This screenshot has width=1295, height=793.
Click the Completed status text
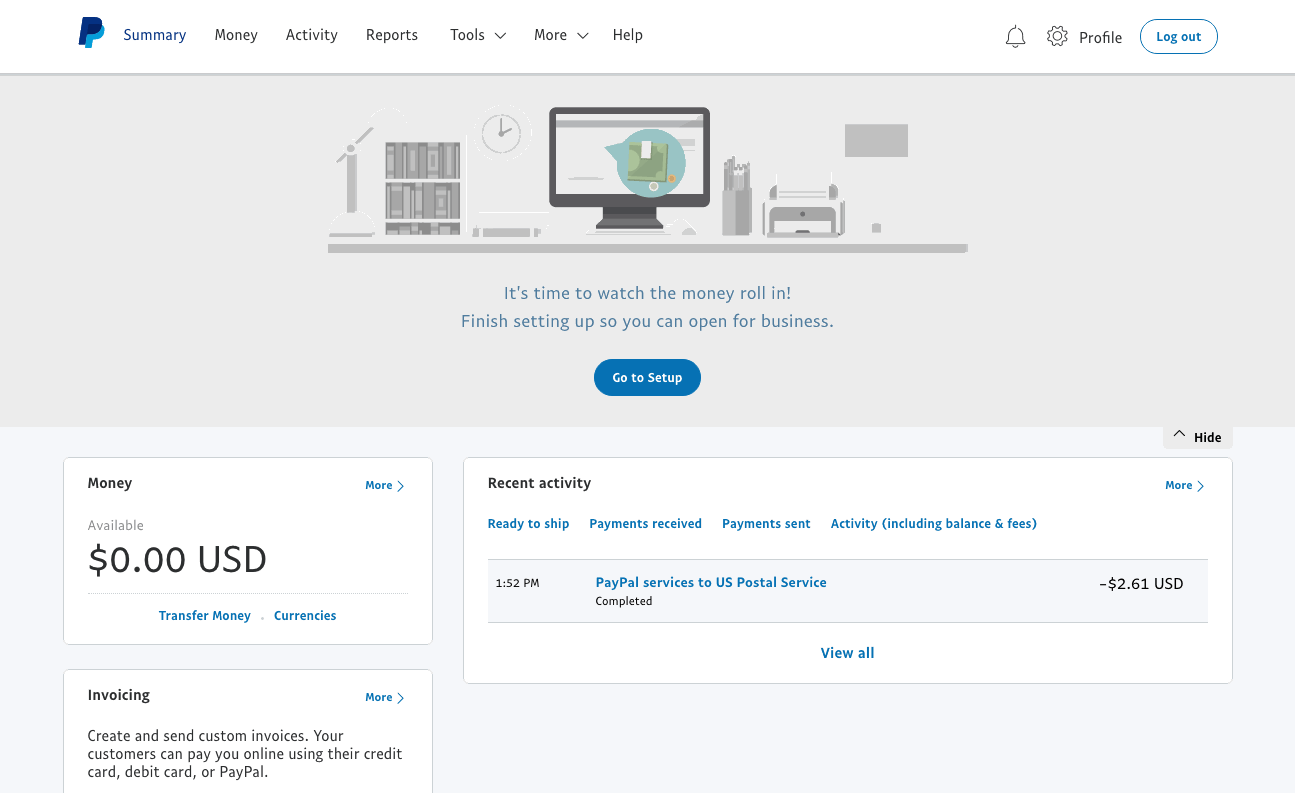tap(624, 602)
